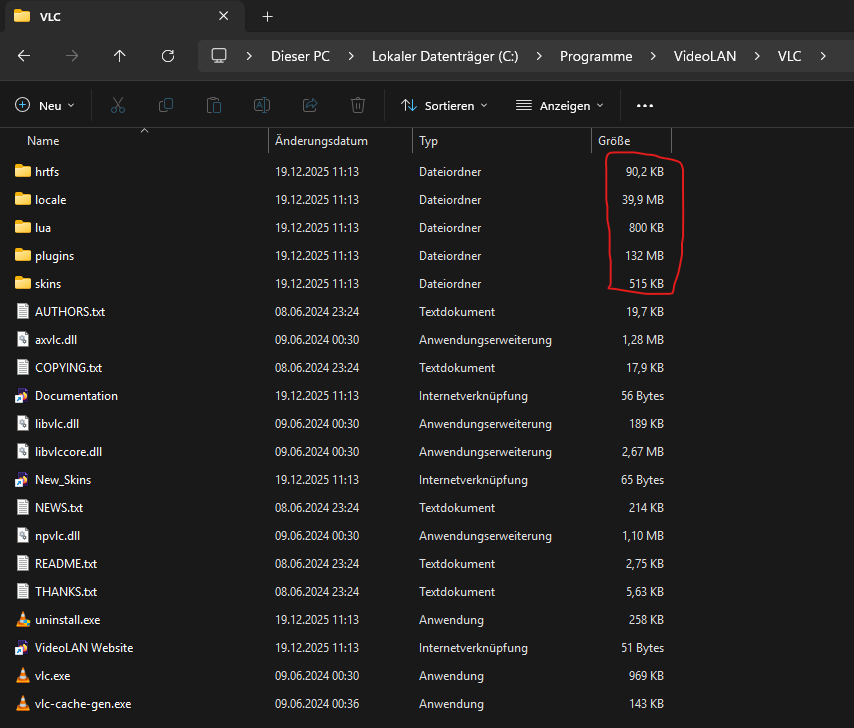
Task: Select the npvlc.dll file name
Action: point(58,536)
